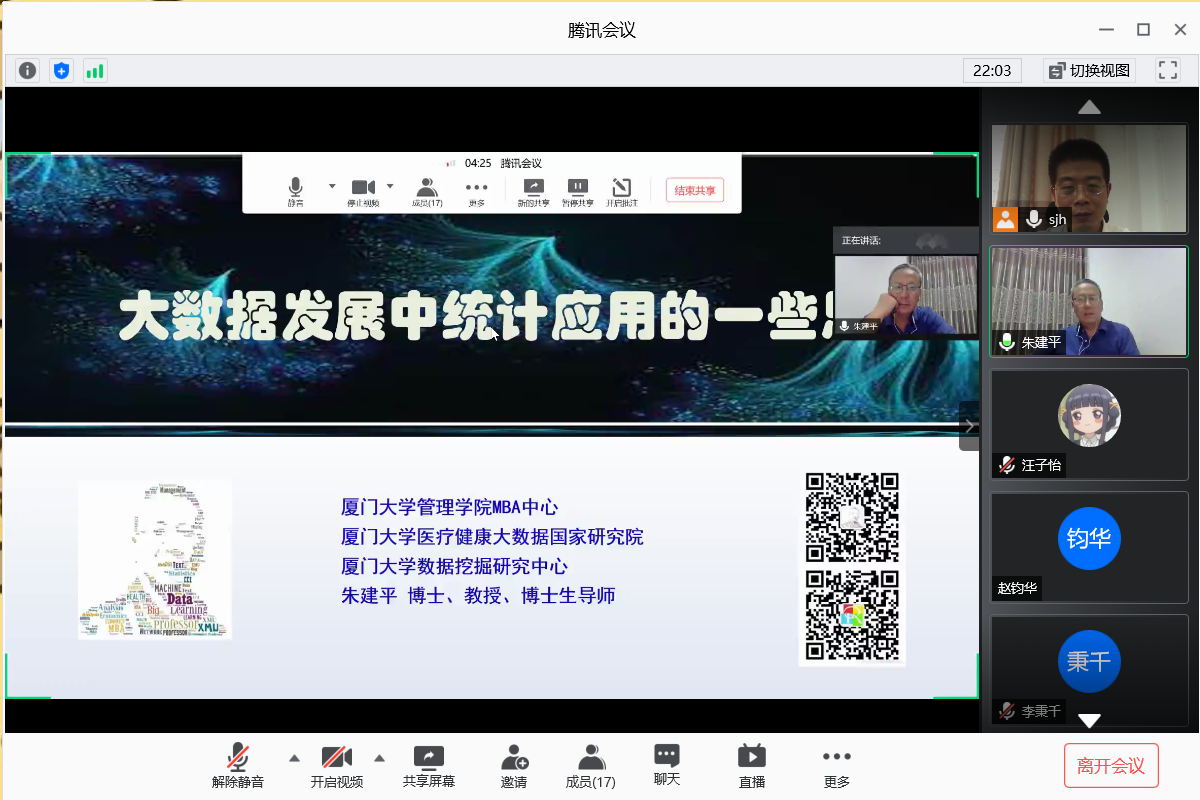Viewport: 1200px width, 800px height.
Task: Open the Live stream (直播) icon
Action: click(x=751, y=766)
